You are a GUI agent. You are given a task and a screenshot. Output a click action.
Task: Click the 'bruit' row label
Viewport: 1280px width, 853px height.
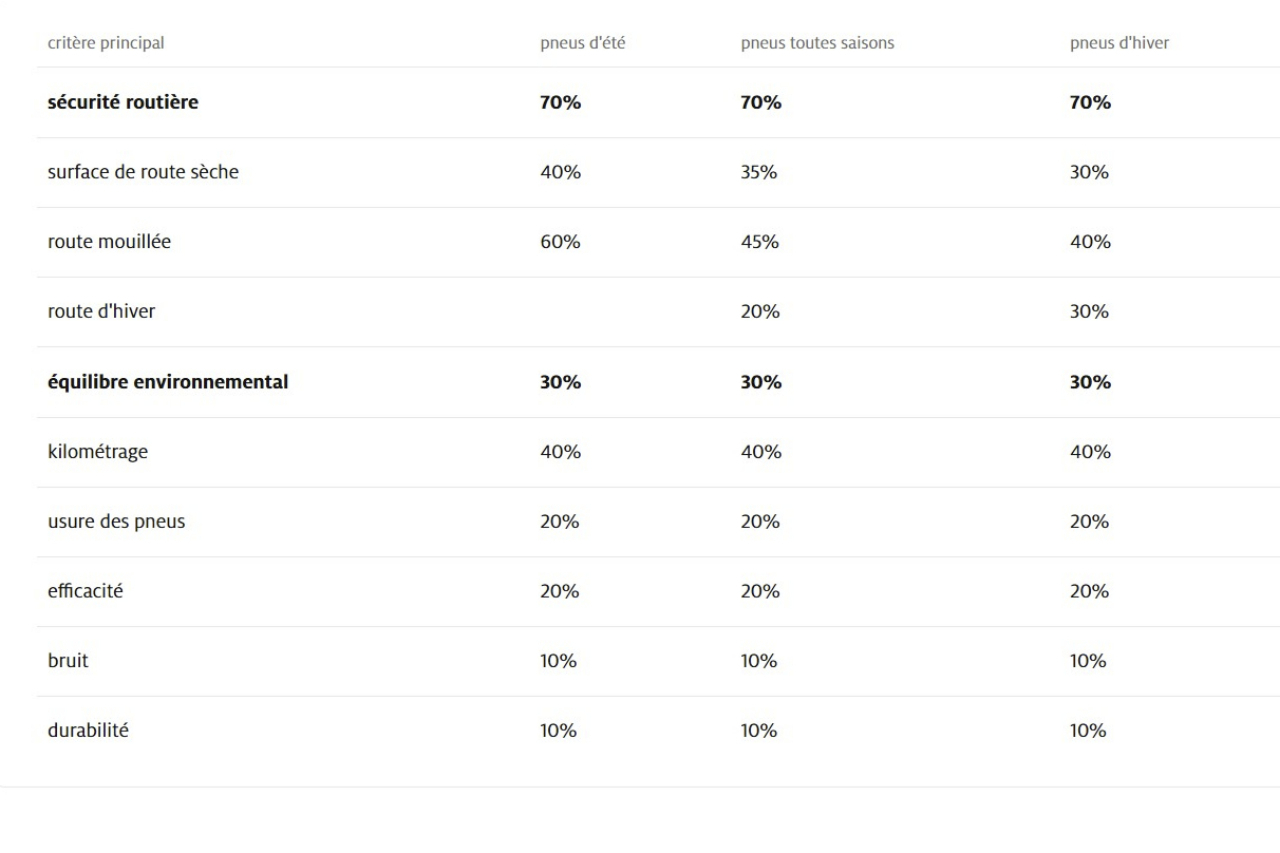coord(68,661)
